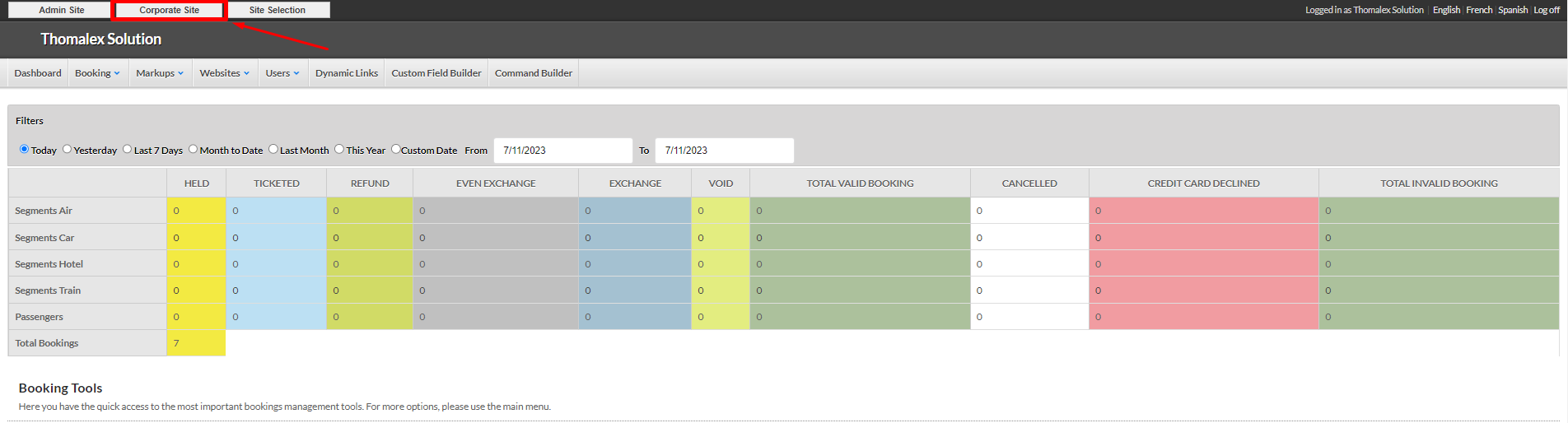Select the Last 7 Days radio button
This screenshot has width=1568, height=423.
pos(127,149)
